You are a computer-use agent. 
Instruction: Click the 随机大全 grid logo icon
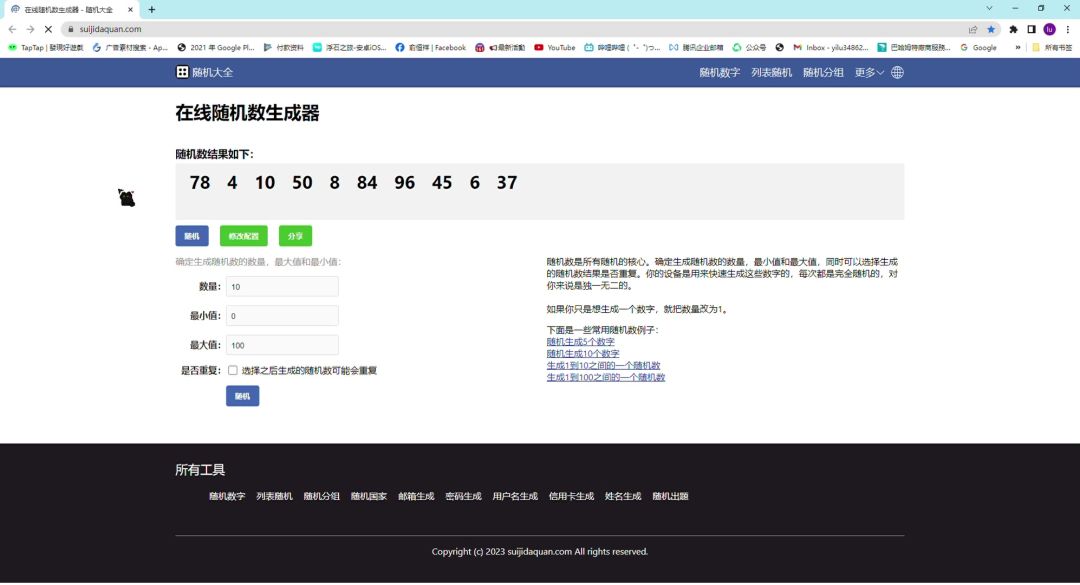pyautogui.click(x=182, y=72)
